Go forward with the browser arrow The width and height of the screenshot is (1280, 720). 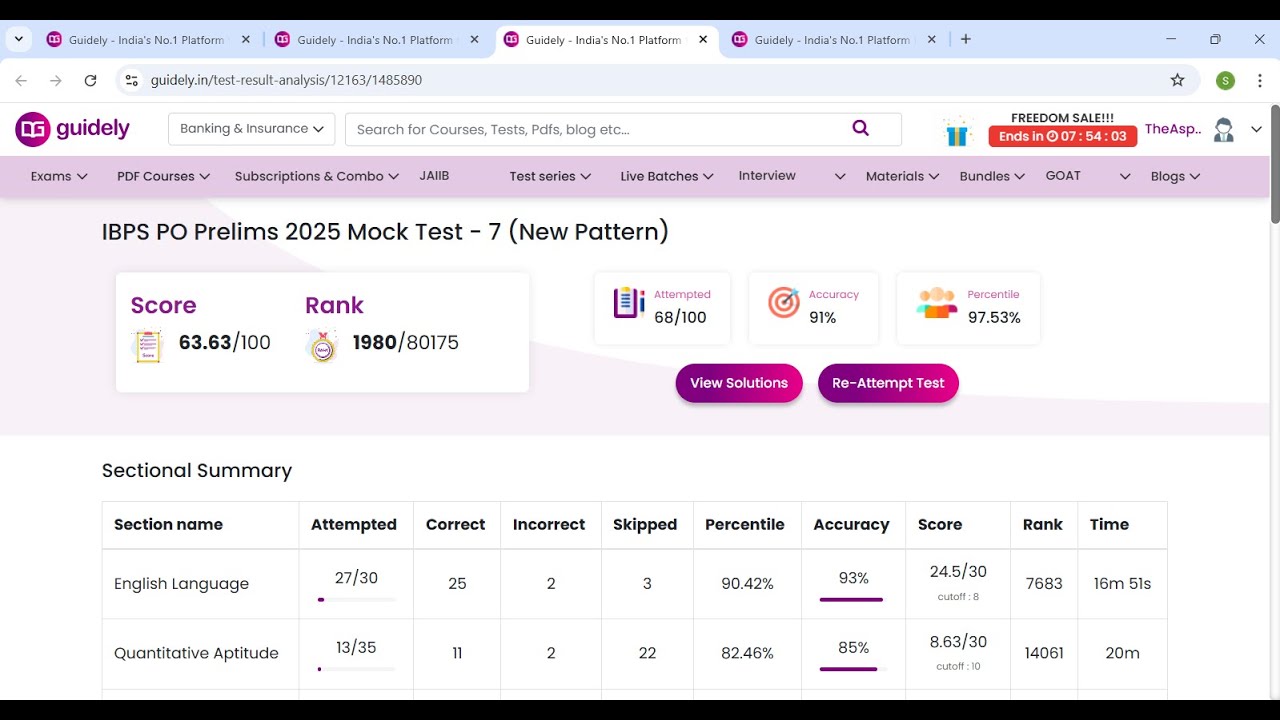[x=56, y=80]
